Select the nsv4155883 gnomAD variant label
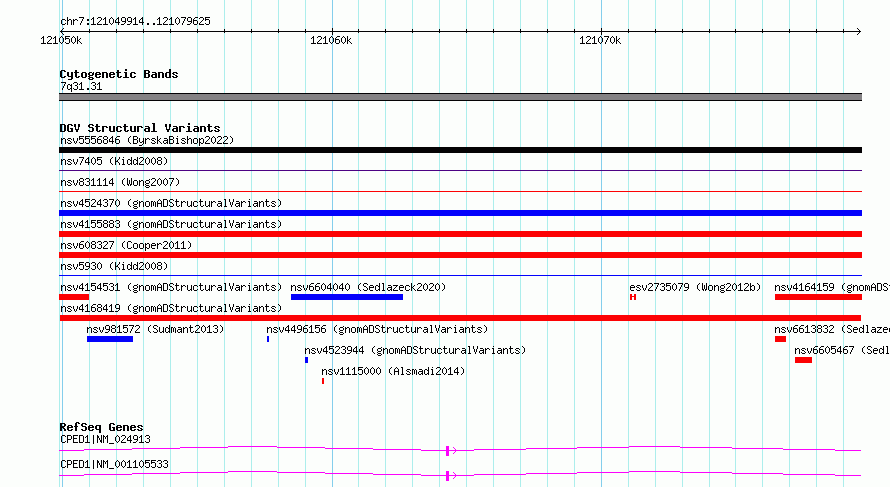890x487 pixels. pos(171,224)
